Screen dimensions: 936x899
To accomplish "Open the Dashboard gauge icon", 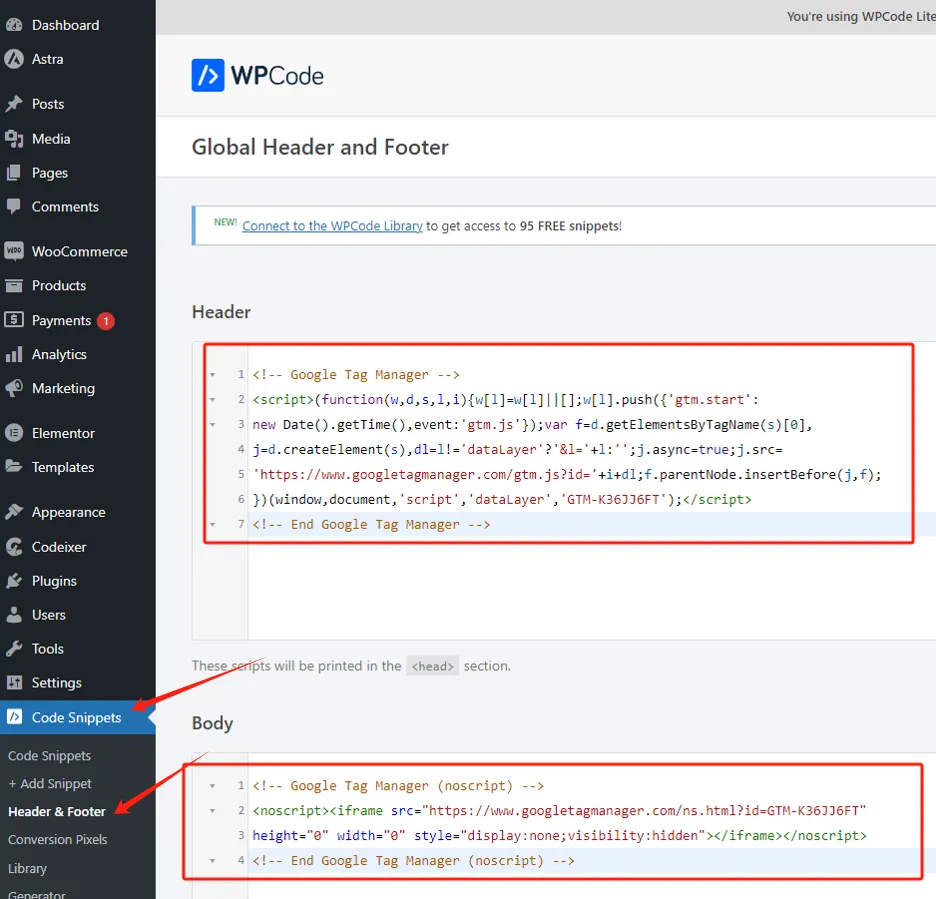I will click(14, 25).
